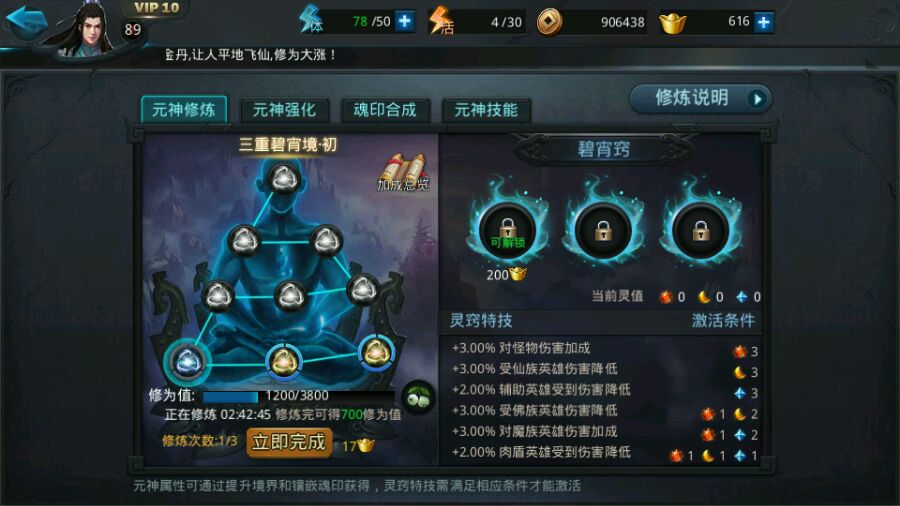
Task: Click the 修为值 progress bar
Action: click(x=297, y=395)
